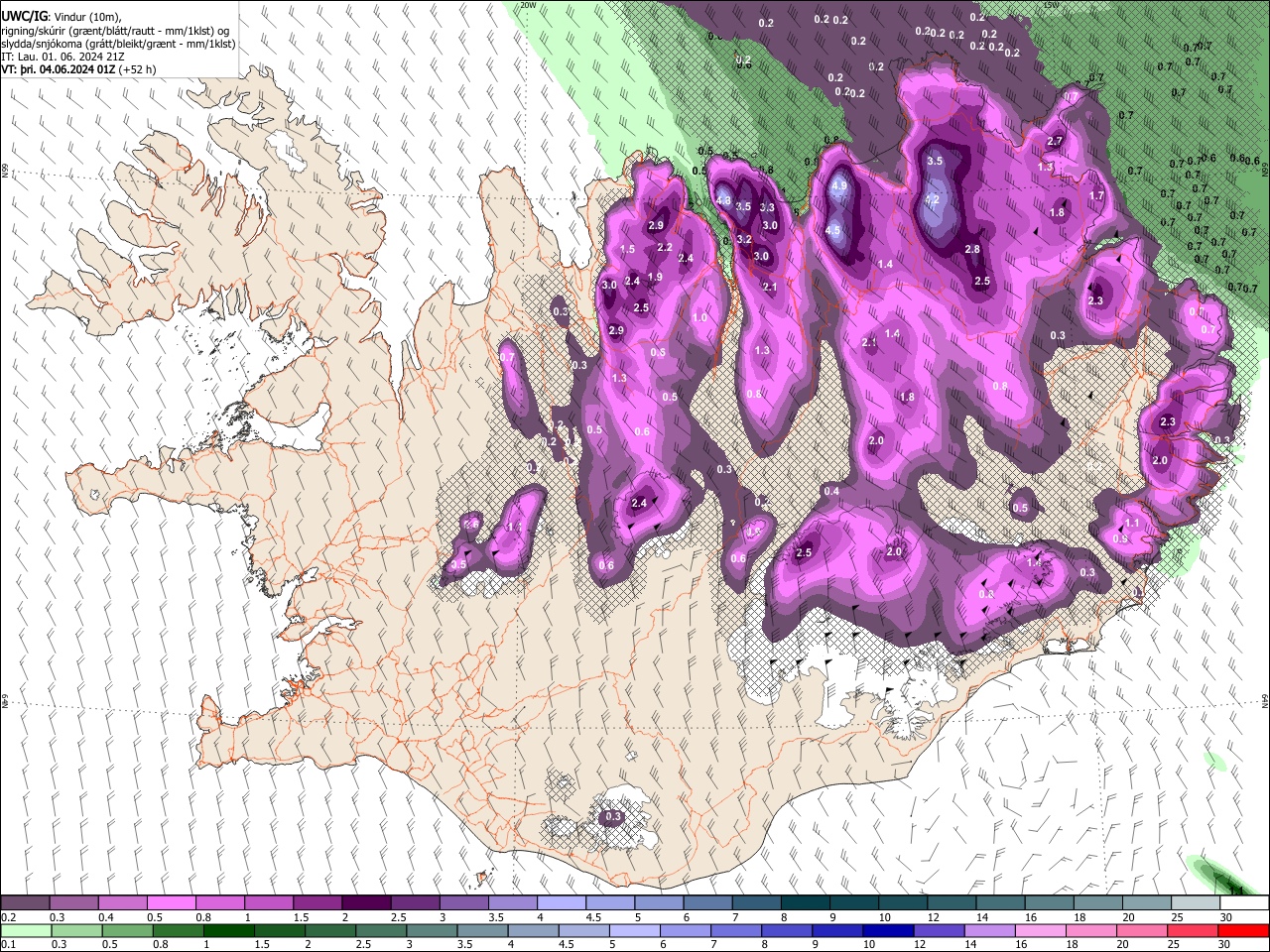
Task: Click the 1.0 value on the map
Action: pyautogui.click(x=700, y=318)
